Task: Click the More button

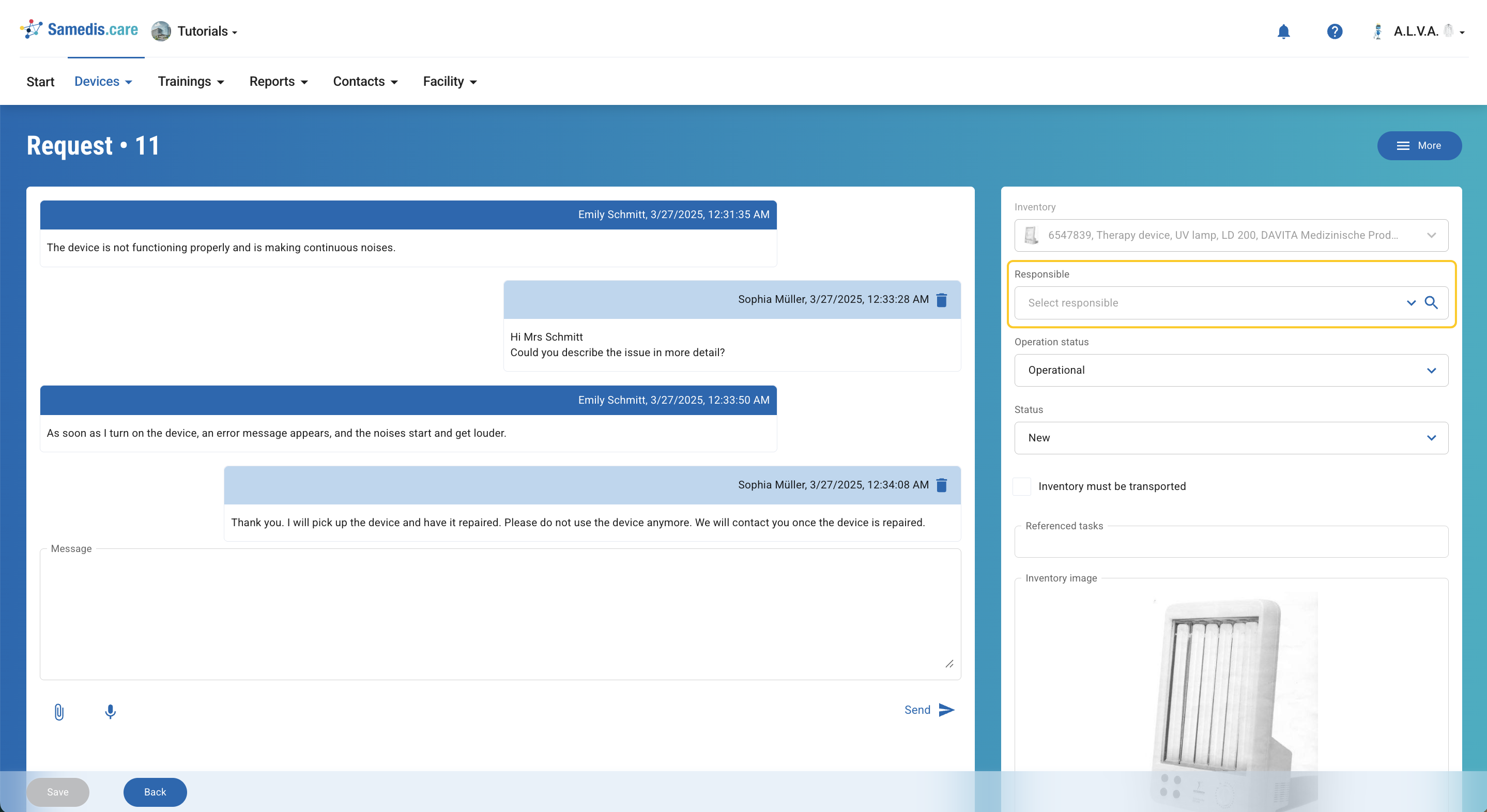Action: (1419, 145)
